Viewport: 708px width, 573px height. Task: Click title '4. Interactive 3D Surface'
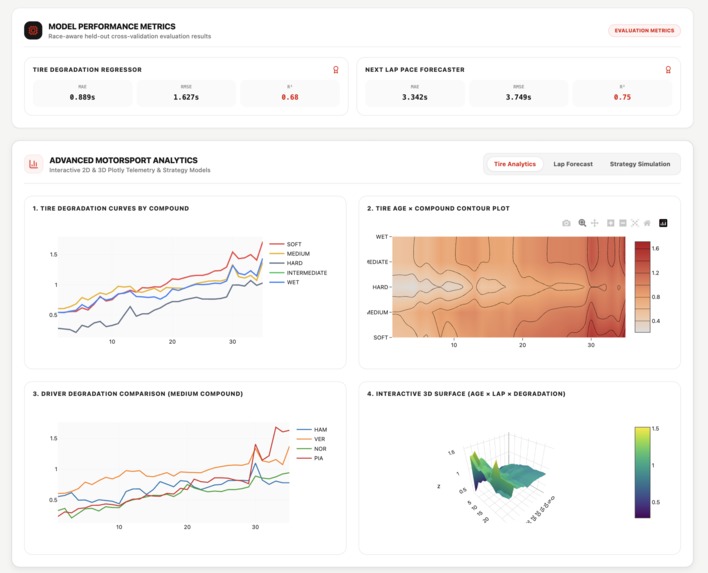pos(466,394)
